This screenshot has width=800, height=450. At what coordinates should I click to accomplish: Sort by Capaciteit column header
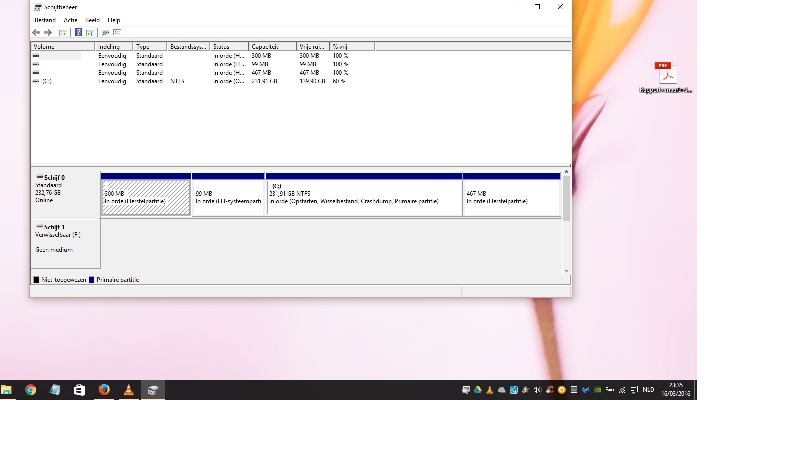pos(272,46)
